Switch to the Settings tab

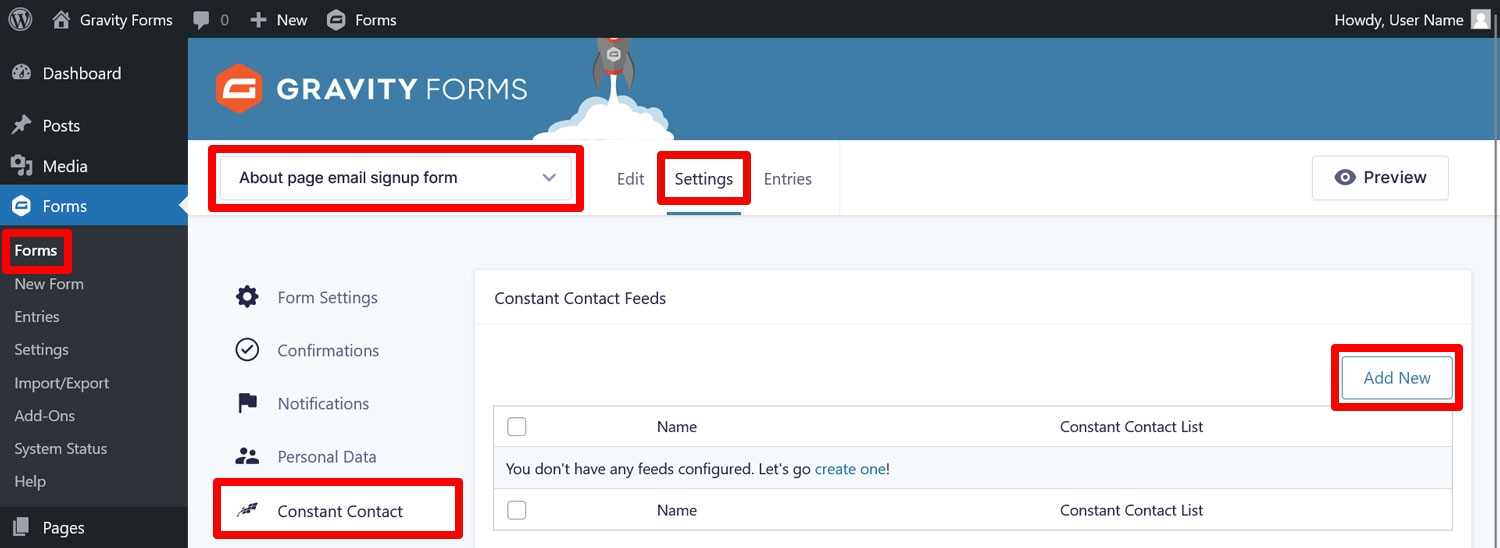tap(704, 179)
